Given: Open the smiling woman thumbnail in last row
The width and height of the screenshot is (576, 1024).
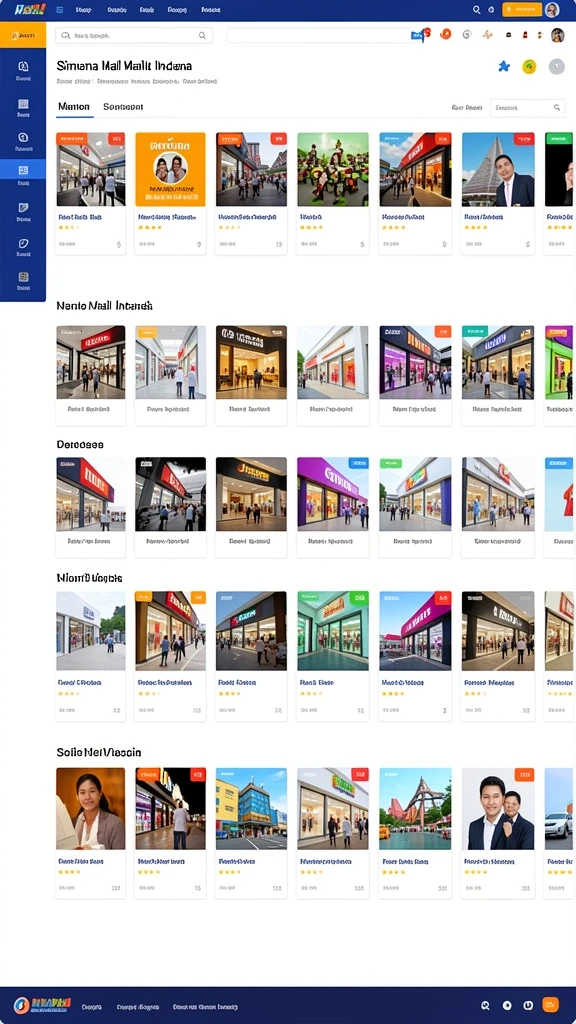Looking at the screenshot, I should pos(90,808).
